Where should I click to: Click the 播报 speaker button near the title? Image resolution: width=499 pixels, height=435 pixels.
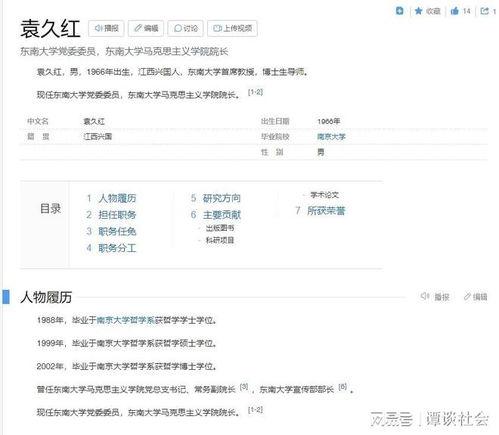(106, 28)
